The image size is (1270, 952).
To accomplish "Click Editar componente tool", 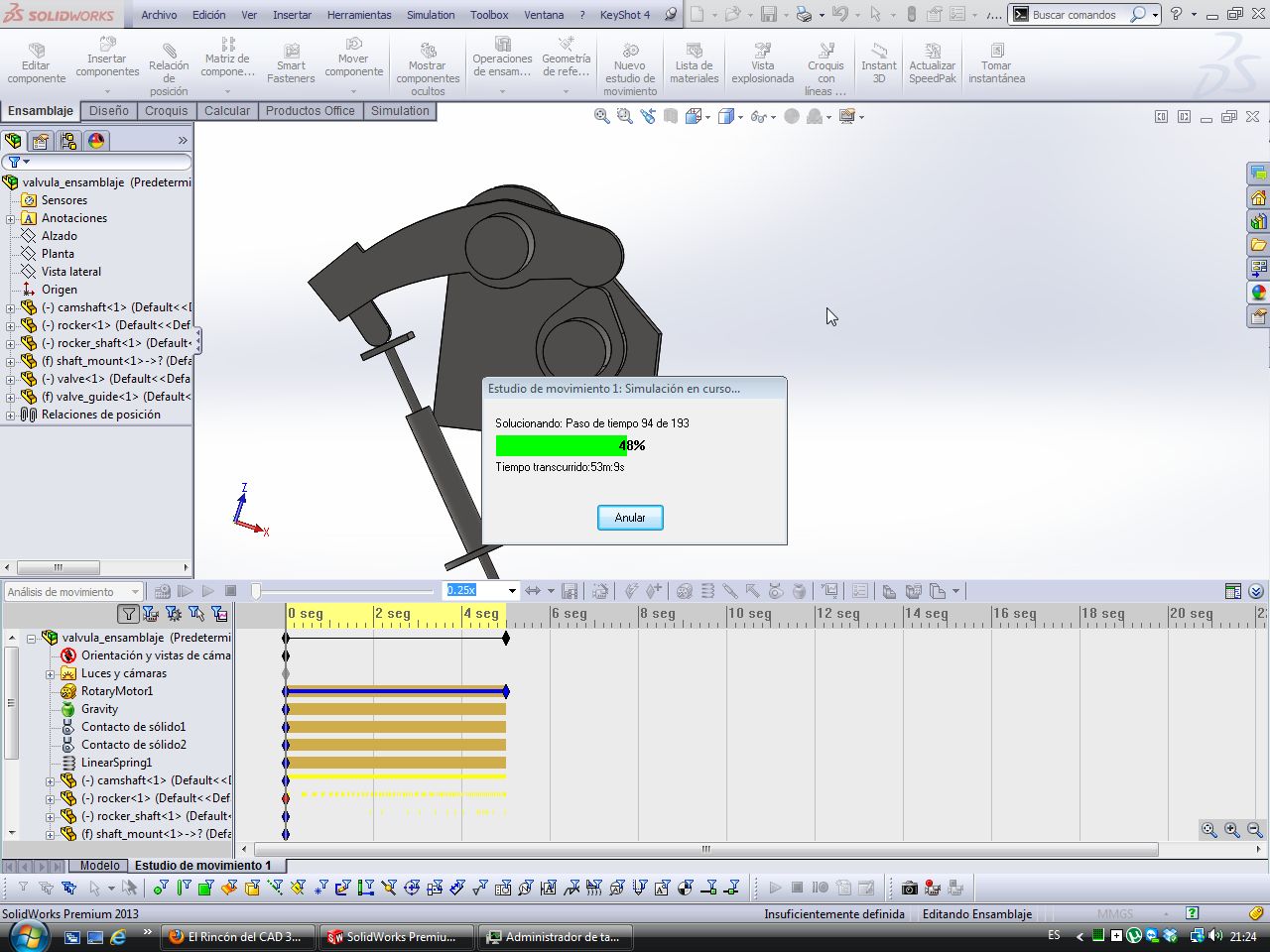I will pyautogui.click(x=37, y=63).
